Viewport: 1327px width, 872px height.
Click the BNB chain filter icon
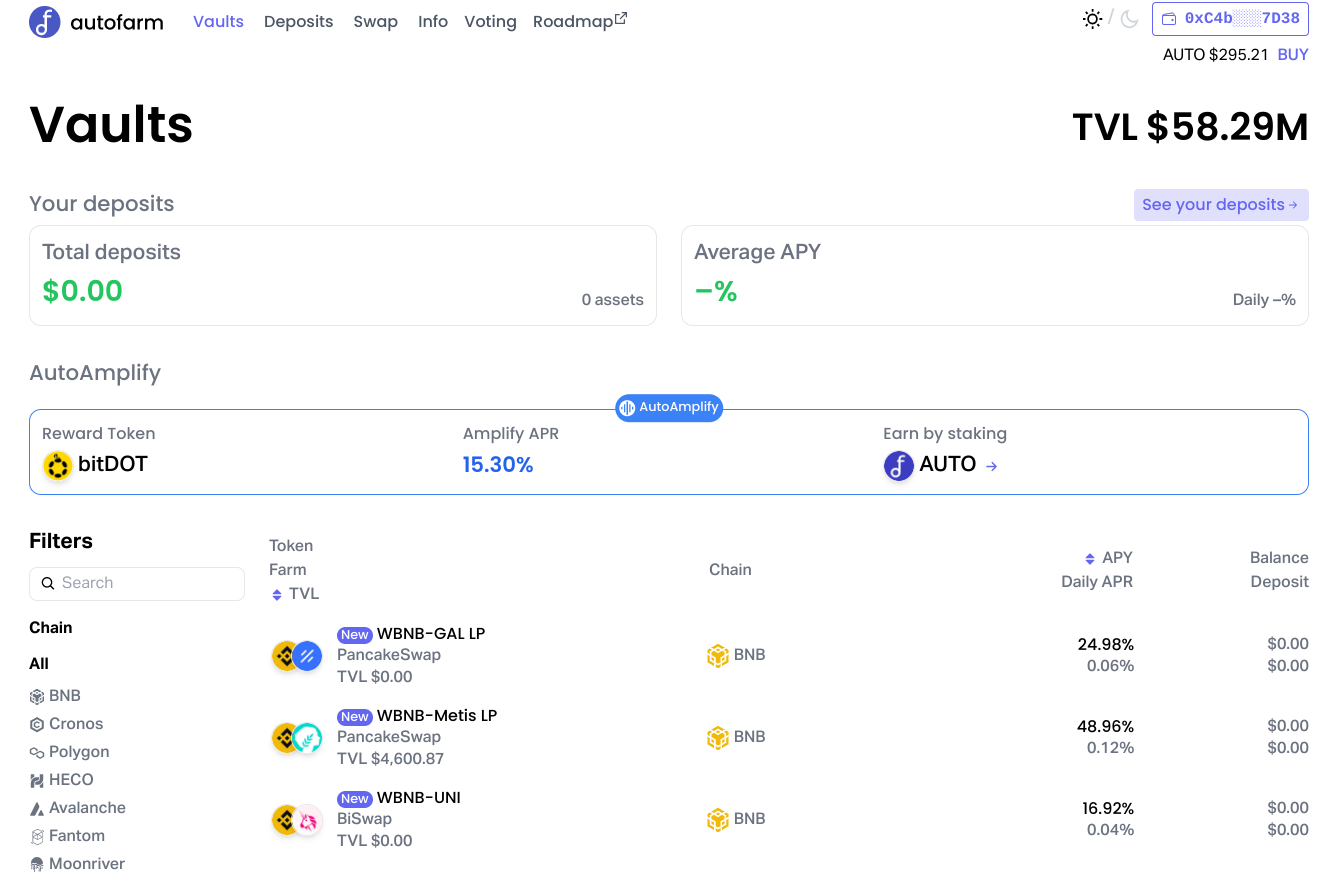point(37,696)
